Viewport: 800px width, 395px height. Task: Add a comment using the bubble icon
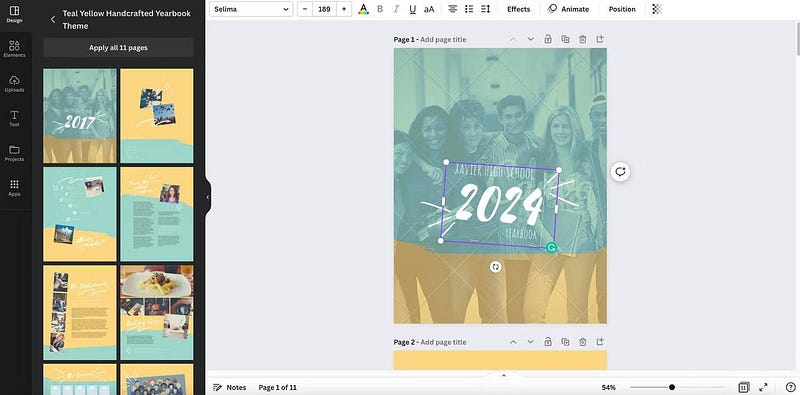[x=620, y=171]
